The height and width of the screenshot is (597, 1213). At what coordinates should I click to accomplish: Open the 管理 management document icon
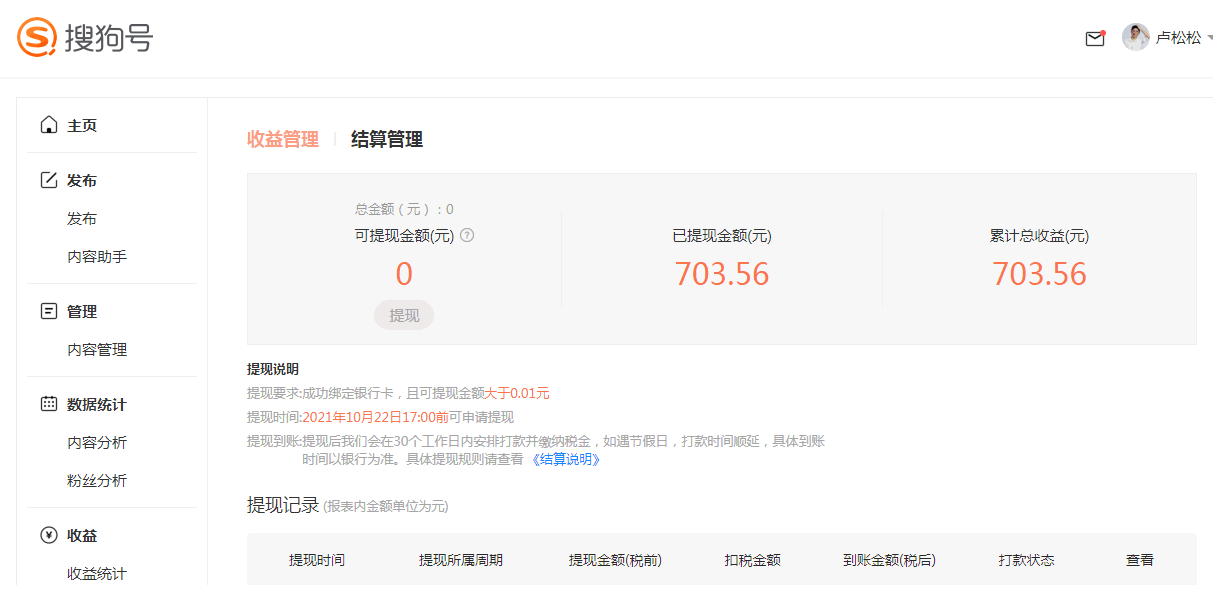pyautogui.click(x=49, y=311)
